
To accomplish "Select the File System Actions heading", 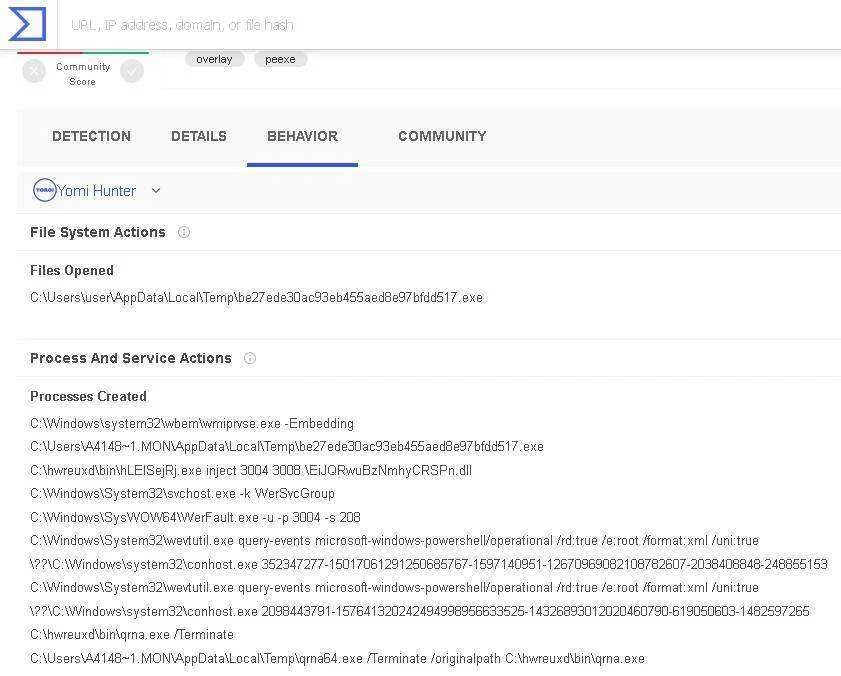I will (x=98, y=232).
